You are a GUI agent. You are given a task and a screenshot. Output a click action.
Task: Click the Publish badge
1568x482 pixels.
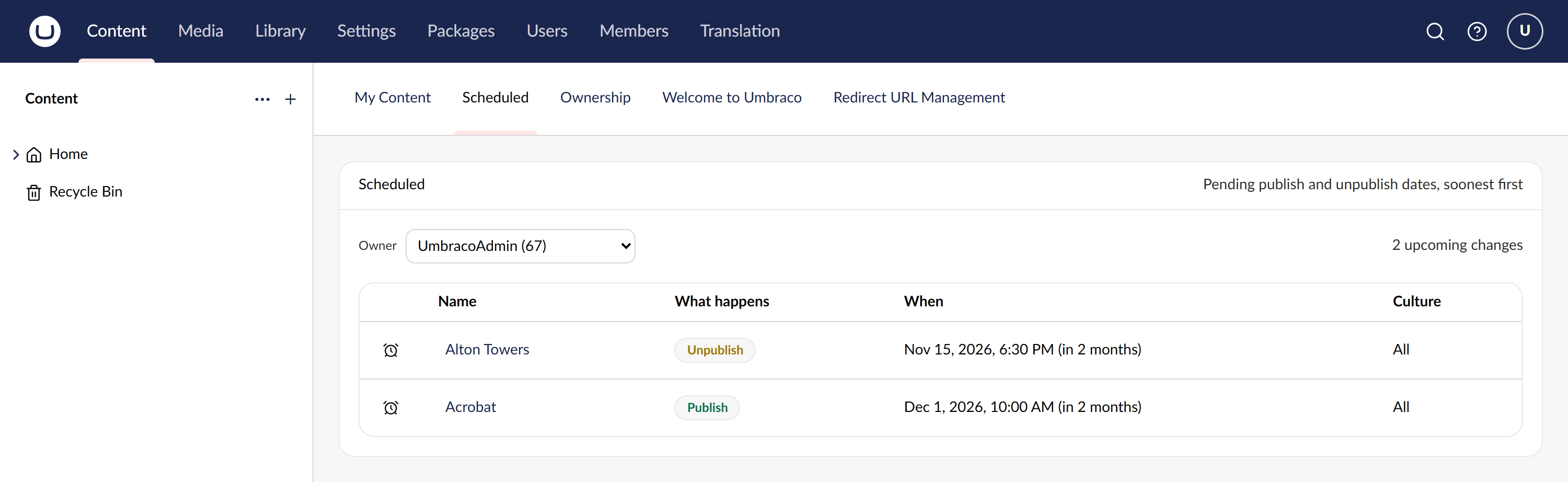coord(707,407)
